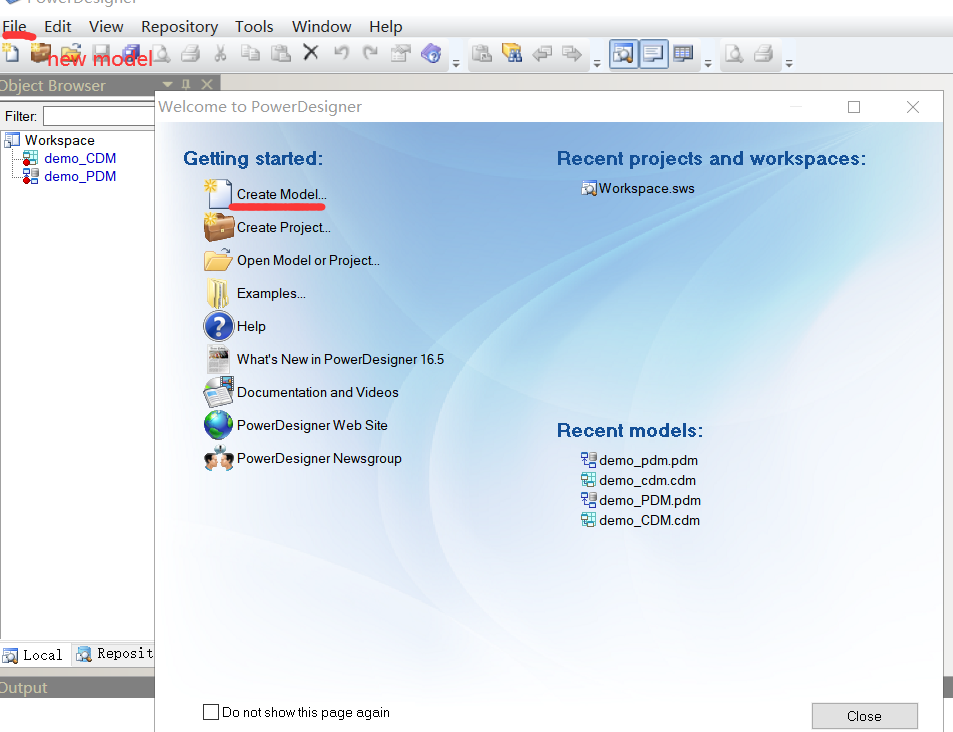This screenshot has height=732, width=953.
Task: Click the Examples folder icon
Action: tap(218, 293)
